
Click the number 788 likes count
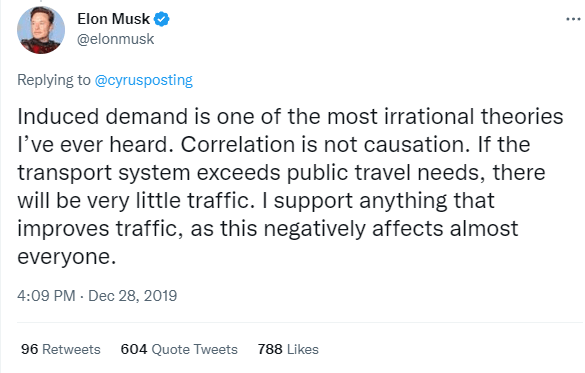pyautogui.click(x=270, y=350)
